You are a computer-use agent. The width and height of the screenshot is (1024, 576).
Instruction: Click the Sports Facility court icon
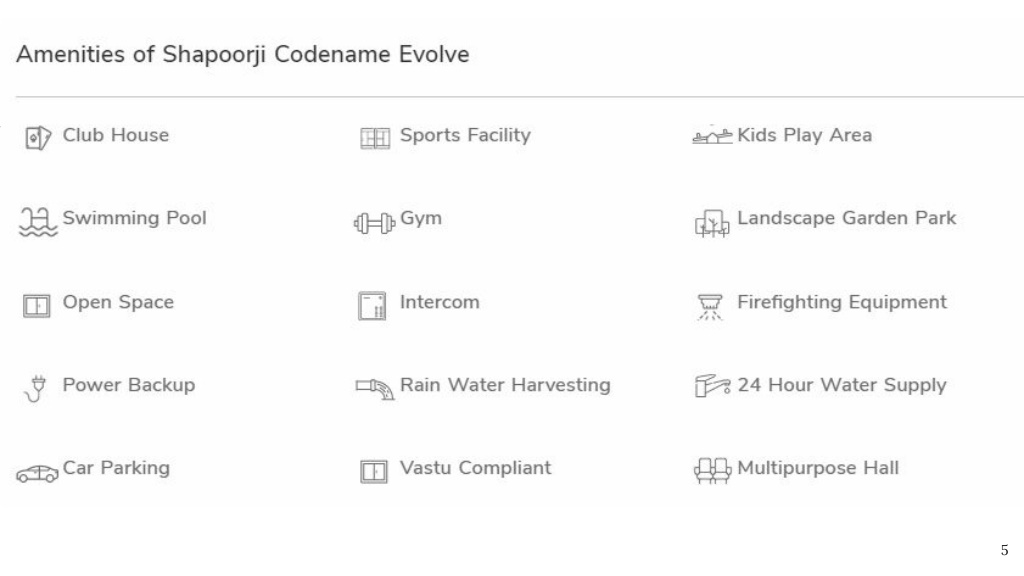[x=375, y=138]
